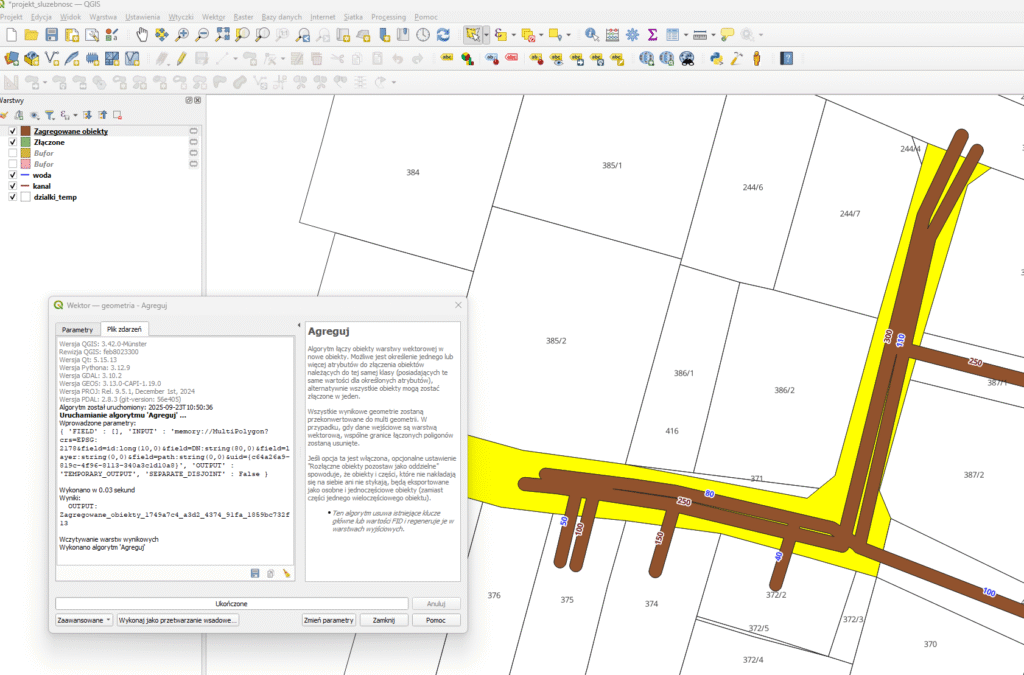
Task: Expand the select features tool dropdown arrow
Action: (x=486, y=35)
